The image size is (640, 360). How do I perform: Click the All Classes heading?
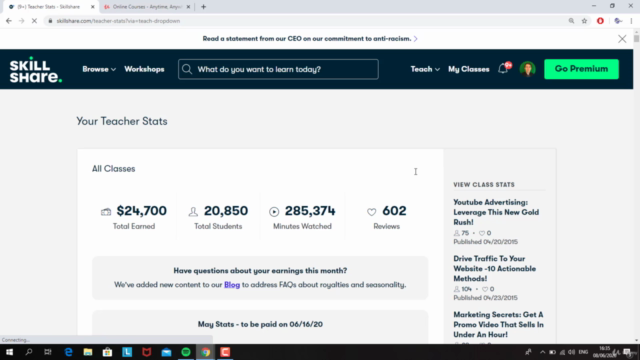tap(113, 169)
